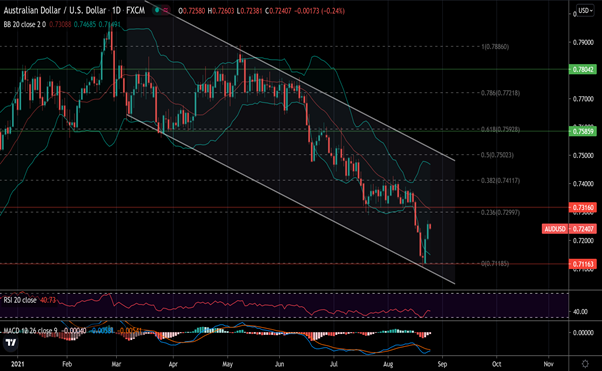Click the Sep label on the time axis
Viewport: 602px width, 371px height.
pos(442,364)
